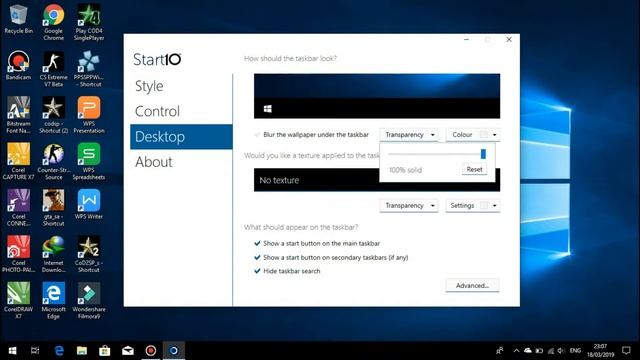This screenshot has height=360, width=640.
Task: Click the taskbar clock showing 23:07
Action: tap(600, 351)
